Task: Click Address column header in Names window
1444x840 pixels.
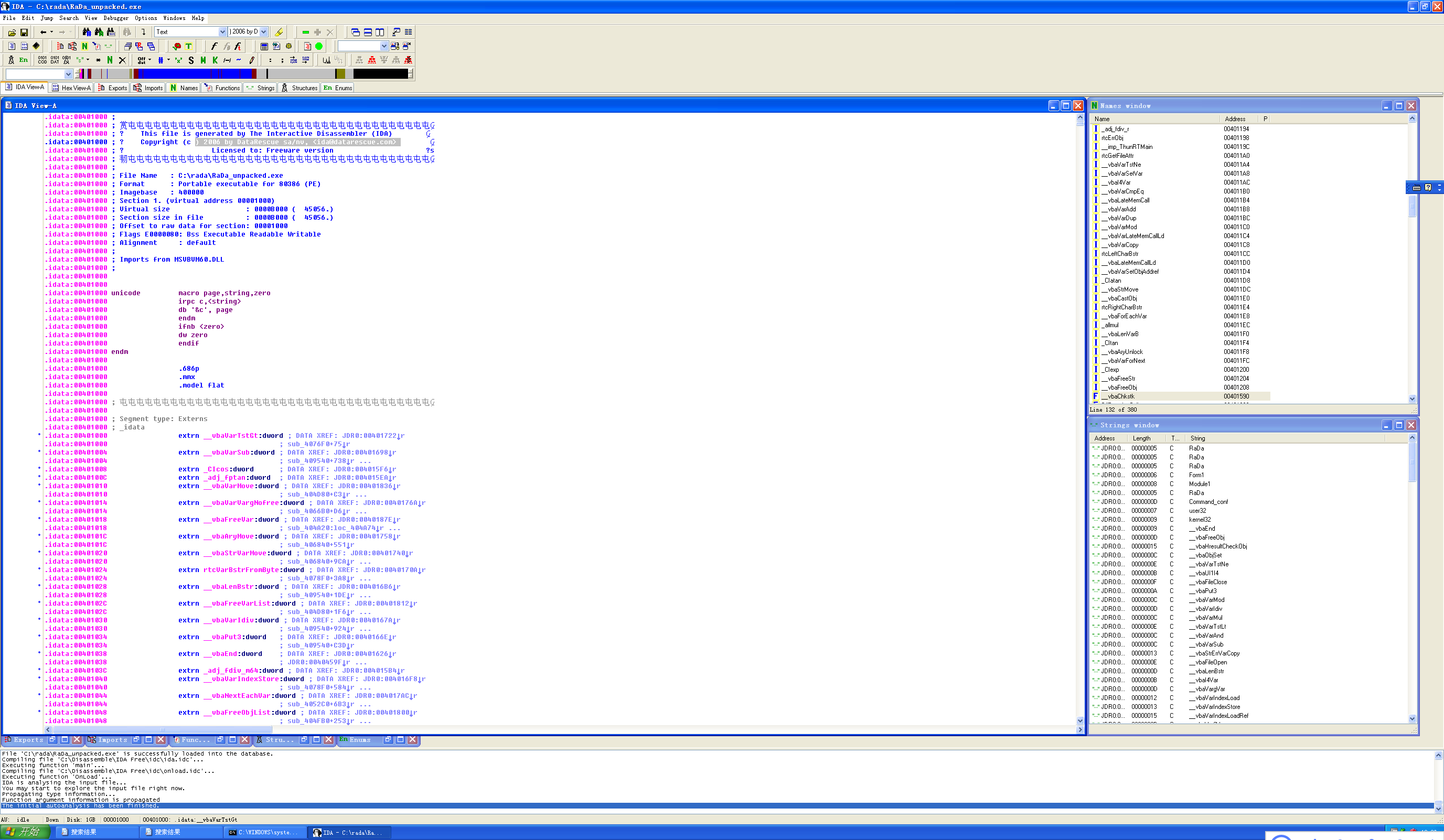Action: point(1235,119)
